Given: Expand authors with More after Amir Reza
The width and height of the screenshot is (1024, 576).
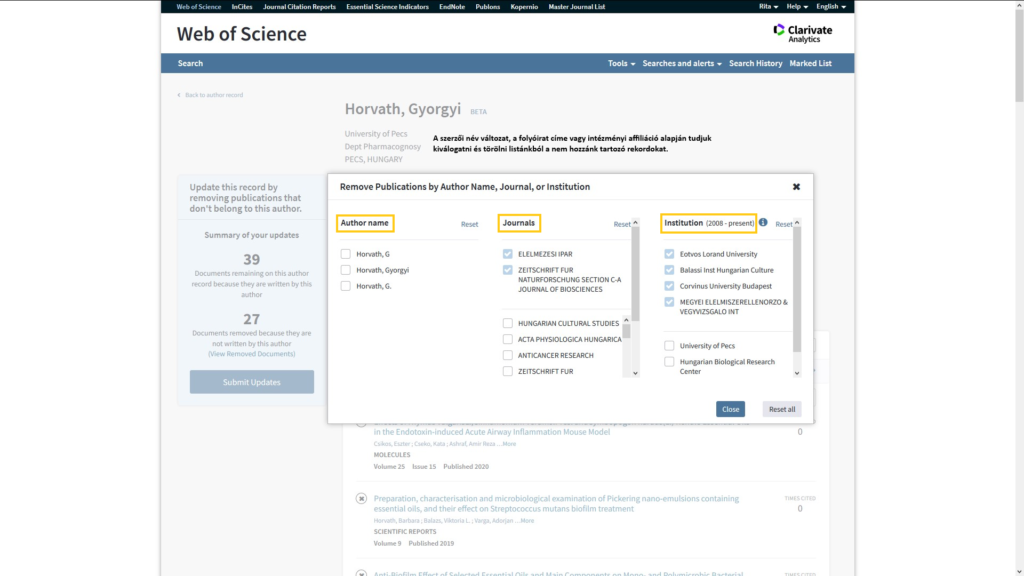Looking at the screenshot, I should click(508, 444).
